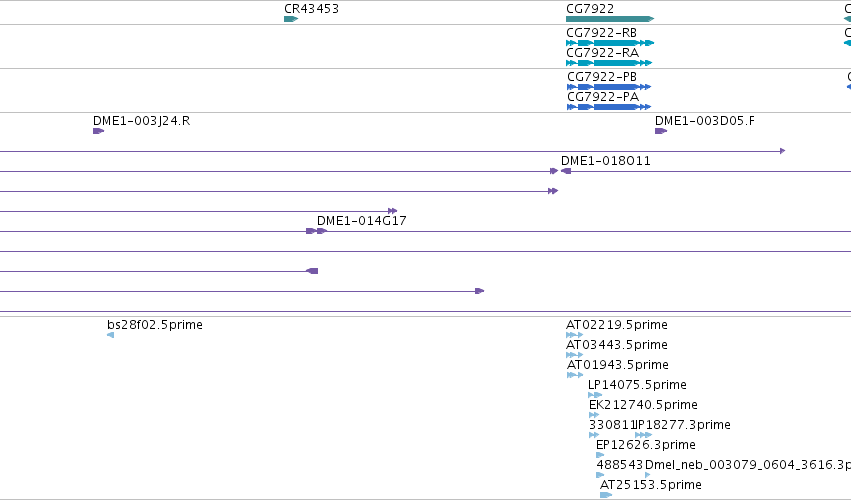The width and height of the screenshot is (851, 500).
Task: Click the LP14075.5prime EST glyph
Action: (x=595, y=395)
